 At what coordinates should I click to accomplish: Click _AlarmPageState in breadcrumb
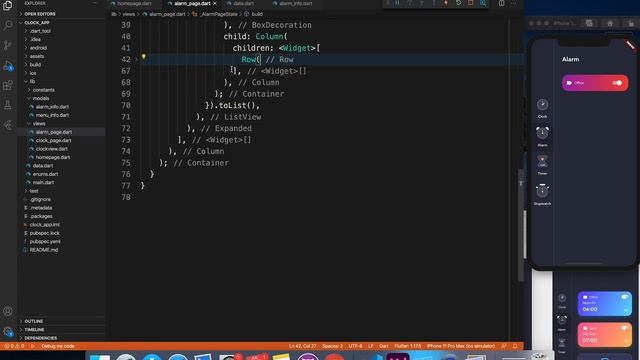point(219,14)
